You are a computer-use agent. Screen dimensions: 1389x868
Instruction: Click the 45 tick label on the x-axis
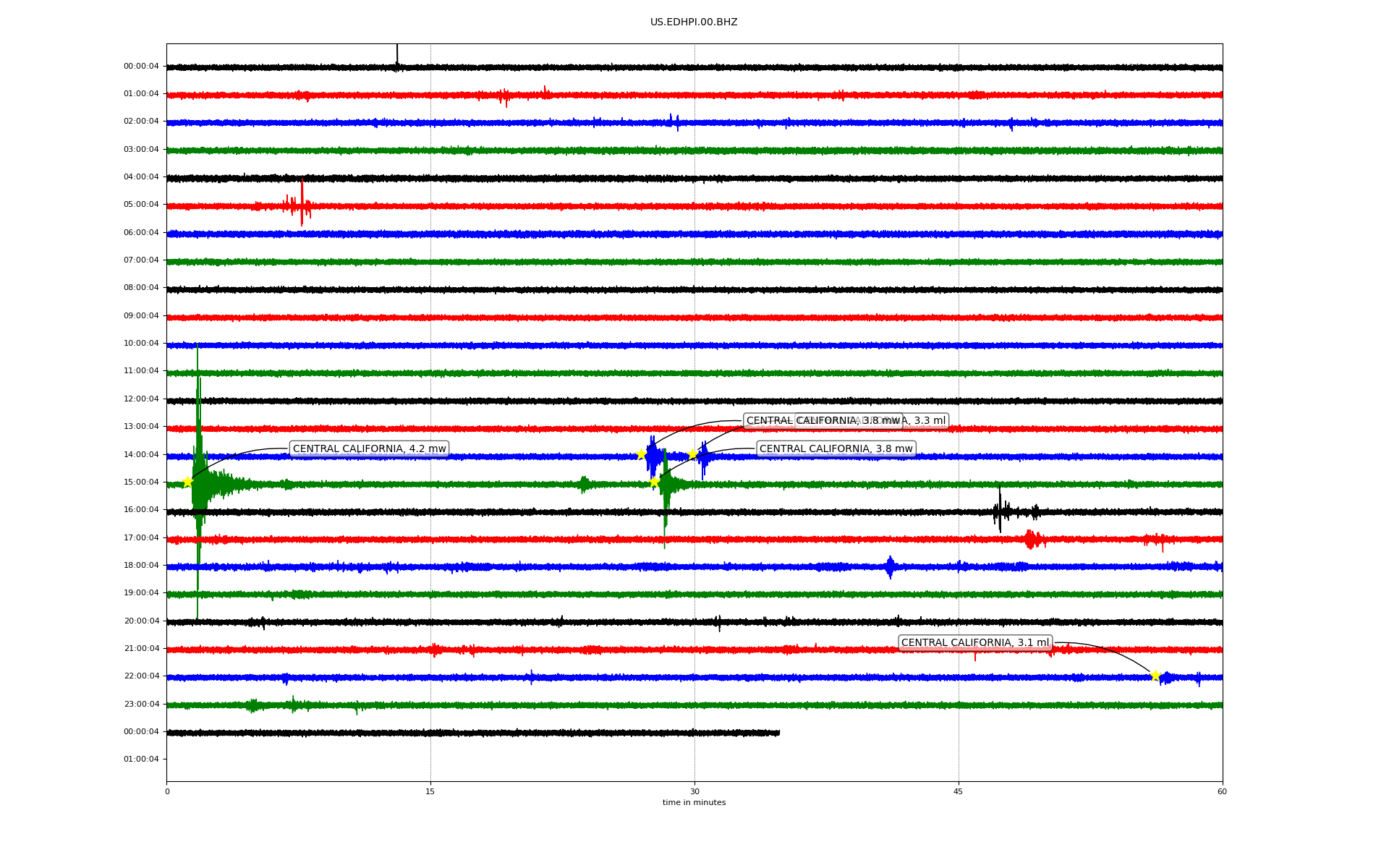[x=958, y=791]
